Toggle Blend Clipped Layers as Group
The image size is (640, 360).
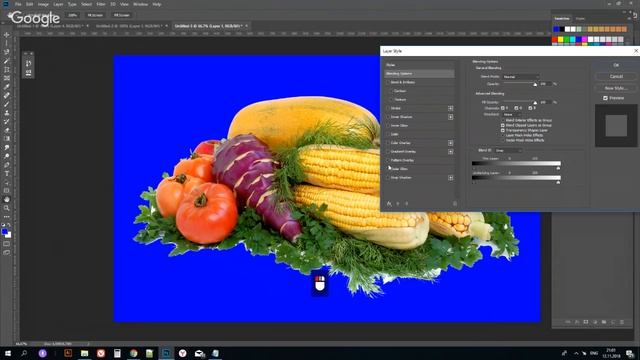click(x=503, y=125)
